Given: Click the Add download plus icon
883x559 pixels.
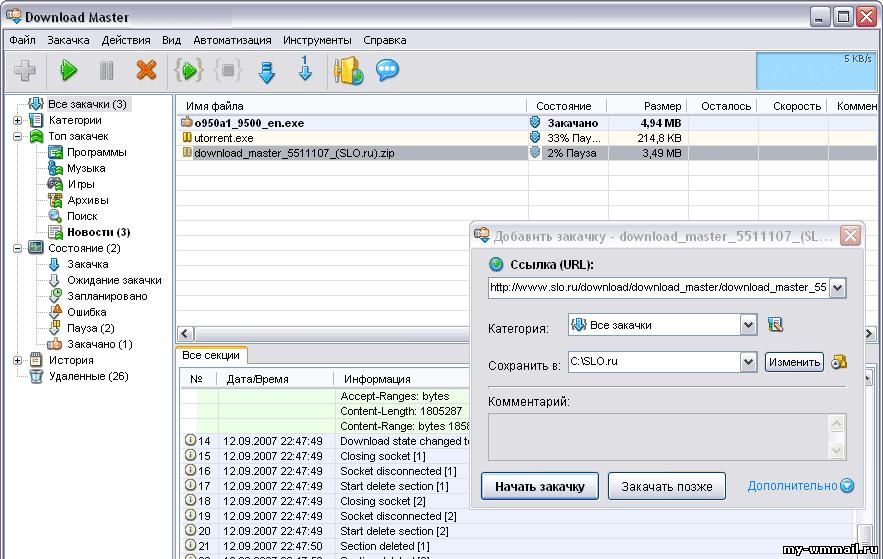Looking at the screenshot, I should 25,71.
